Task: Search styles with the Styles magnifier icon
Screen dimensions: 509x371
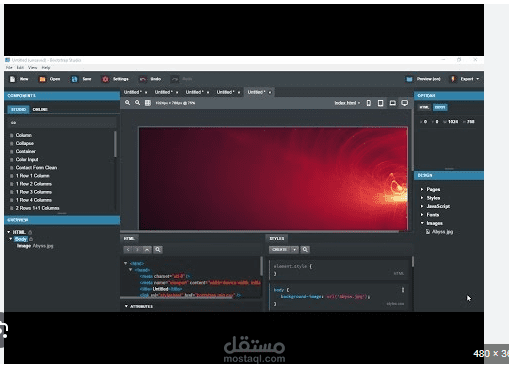Action: pyautogui.click(x=305, y=250)
